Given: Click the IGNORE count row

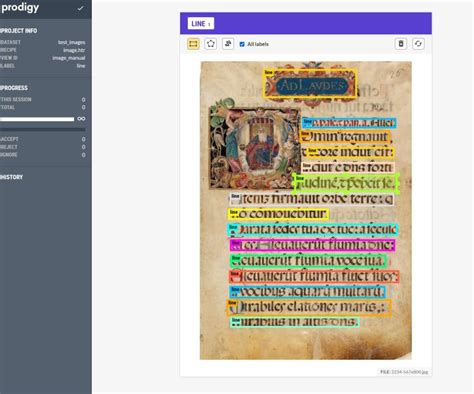Looking at the screenshot, I should point(43,155).
